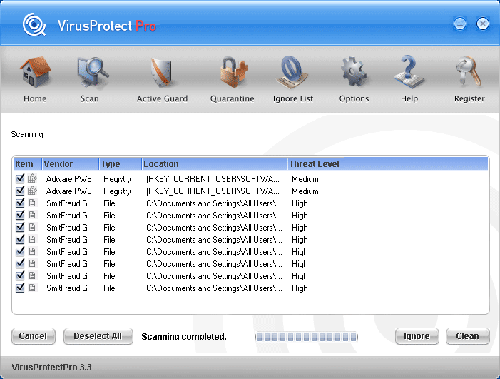Open the Ignore List icon
Image resolution: width=500 pixels, height=379 pixels.
pyautogui.click(x=292, y=72)
